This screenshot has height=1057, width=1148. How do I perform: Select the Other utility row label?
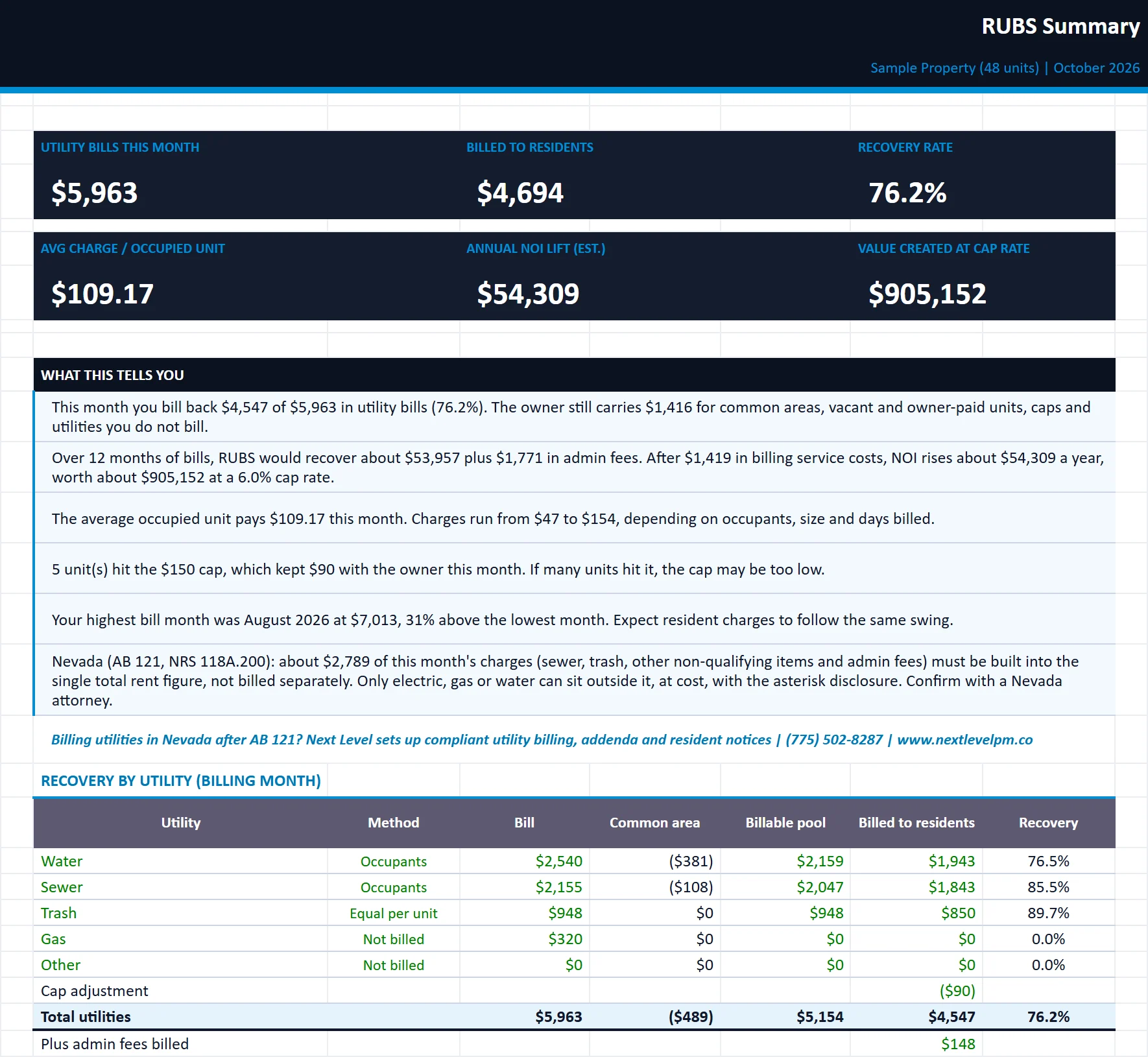(60, 965)
